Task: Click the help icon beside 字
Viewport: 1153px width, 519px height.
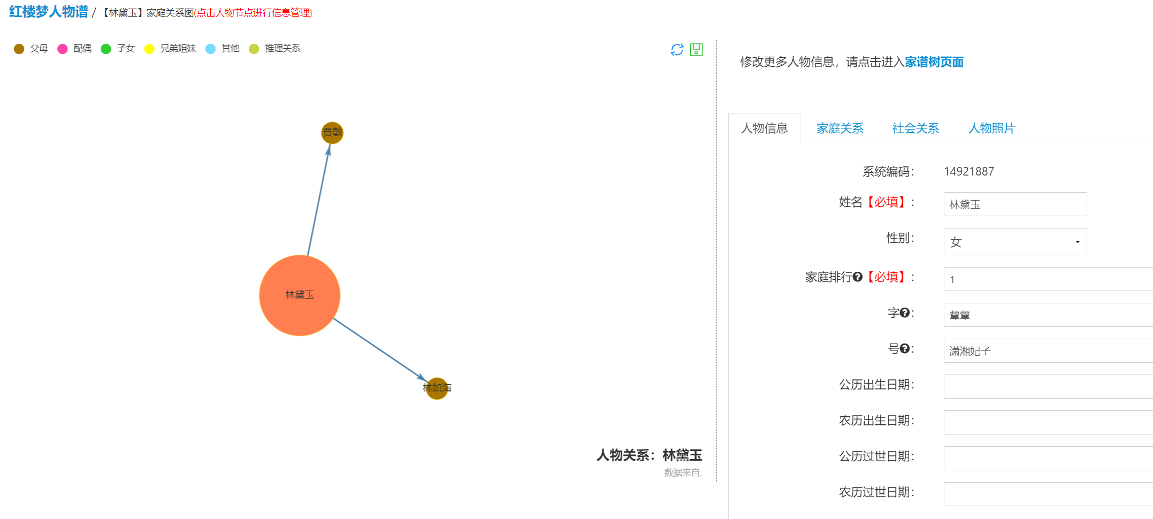Action: [x=905, y=313]
